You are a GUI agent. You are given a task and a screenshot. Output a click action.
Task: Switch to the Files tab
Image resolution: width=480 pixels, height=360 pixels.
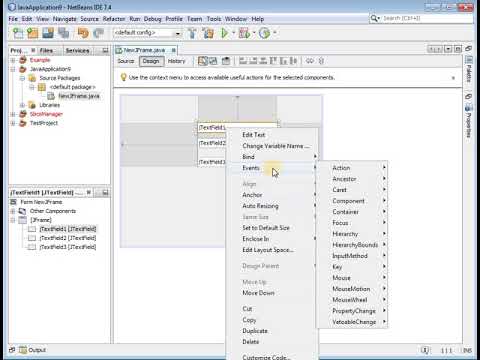(46, 50)
